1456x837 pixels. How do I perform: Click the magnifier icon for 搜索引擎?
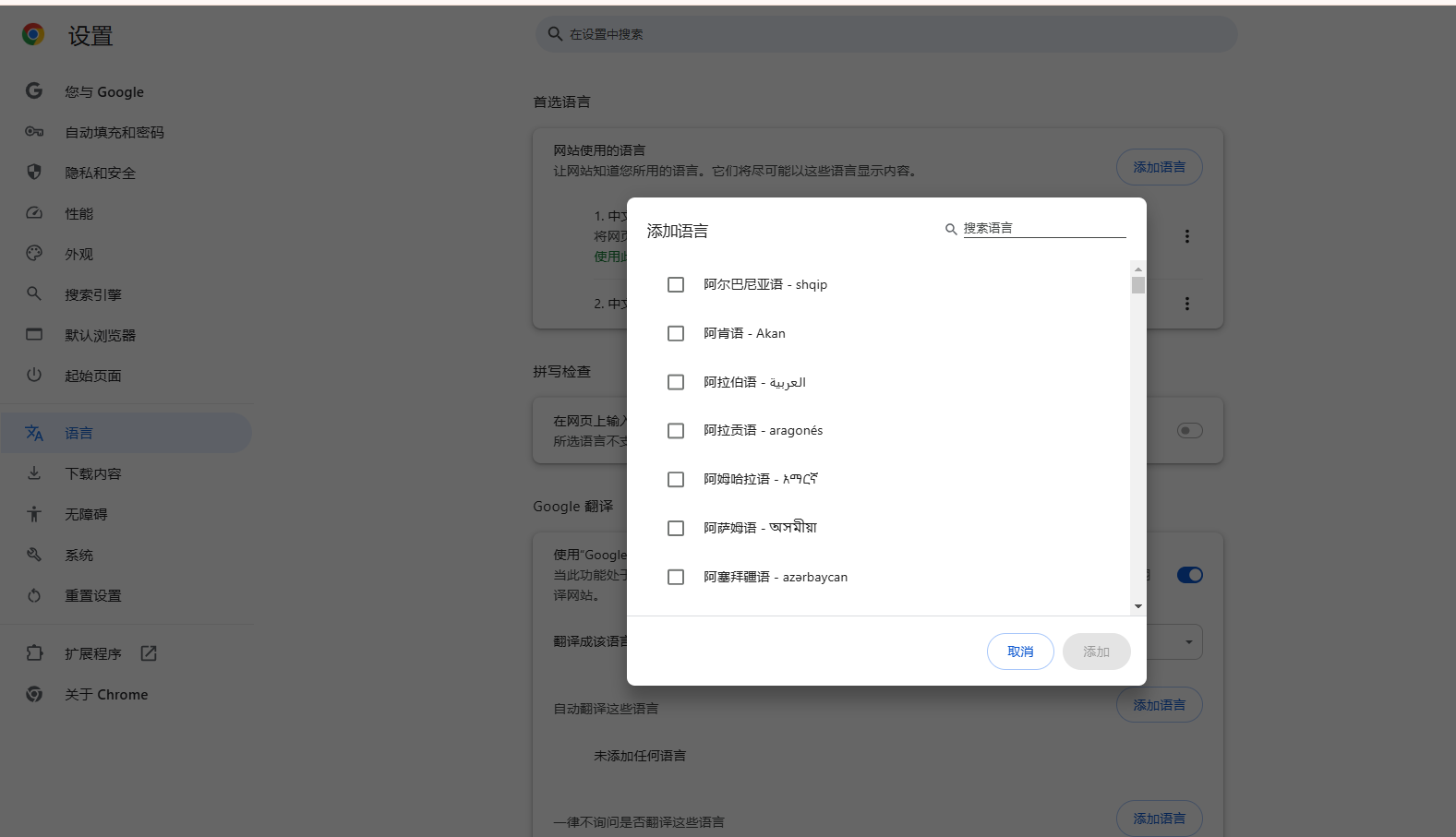[x=34, y=293]
